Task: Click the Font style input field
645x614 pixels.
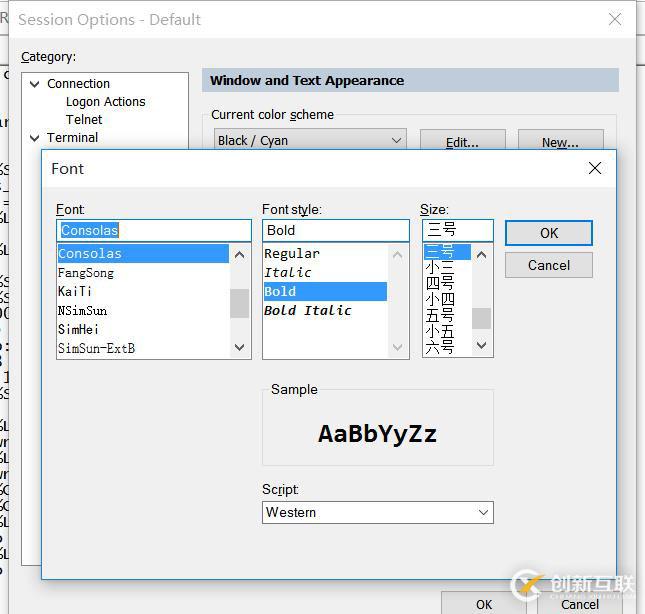Action: click(336, 230)
